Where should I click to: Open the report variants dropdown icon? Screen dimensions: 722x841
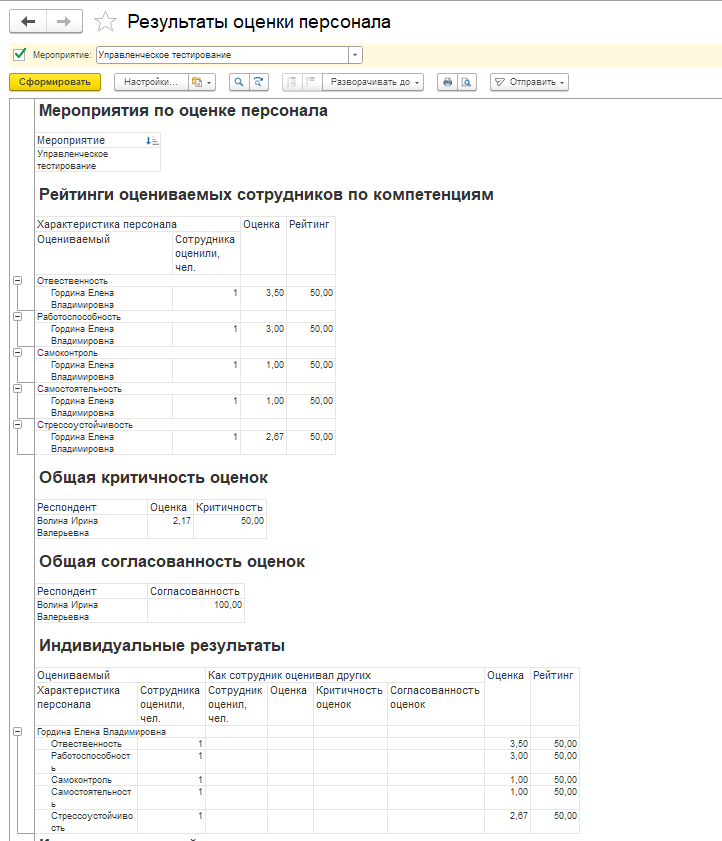pyautogui.click(x=202, y=82)
